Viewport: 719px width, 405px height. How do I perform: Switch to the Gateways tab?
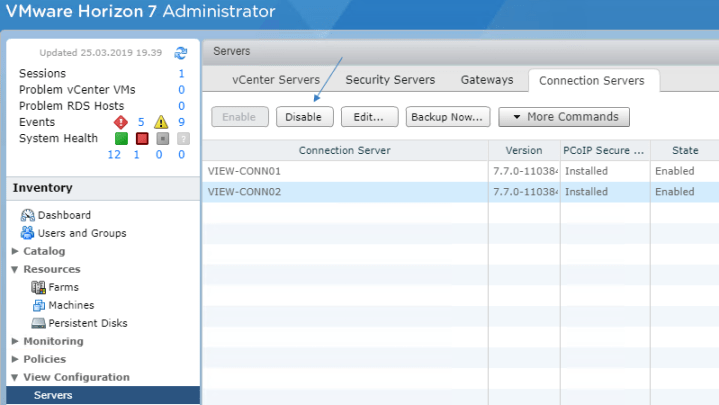487,80
